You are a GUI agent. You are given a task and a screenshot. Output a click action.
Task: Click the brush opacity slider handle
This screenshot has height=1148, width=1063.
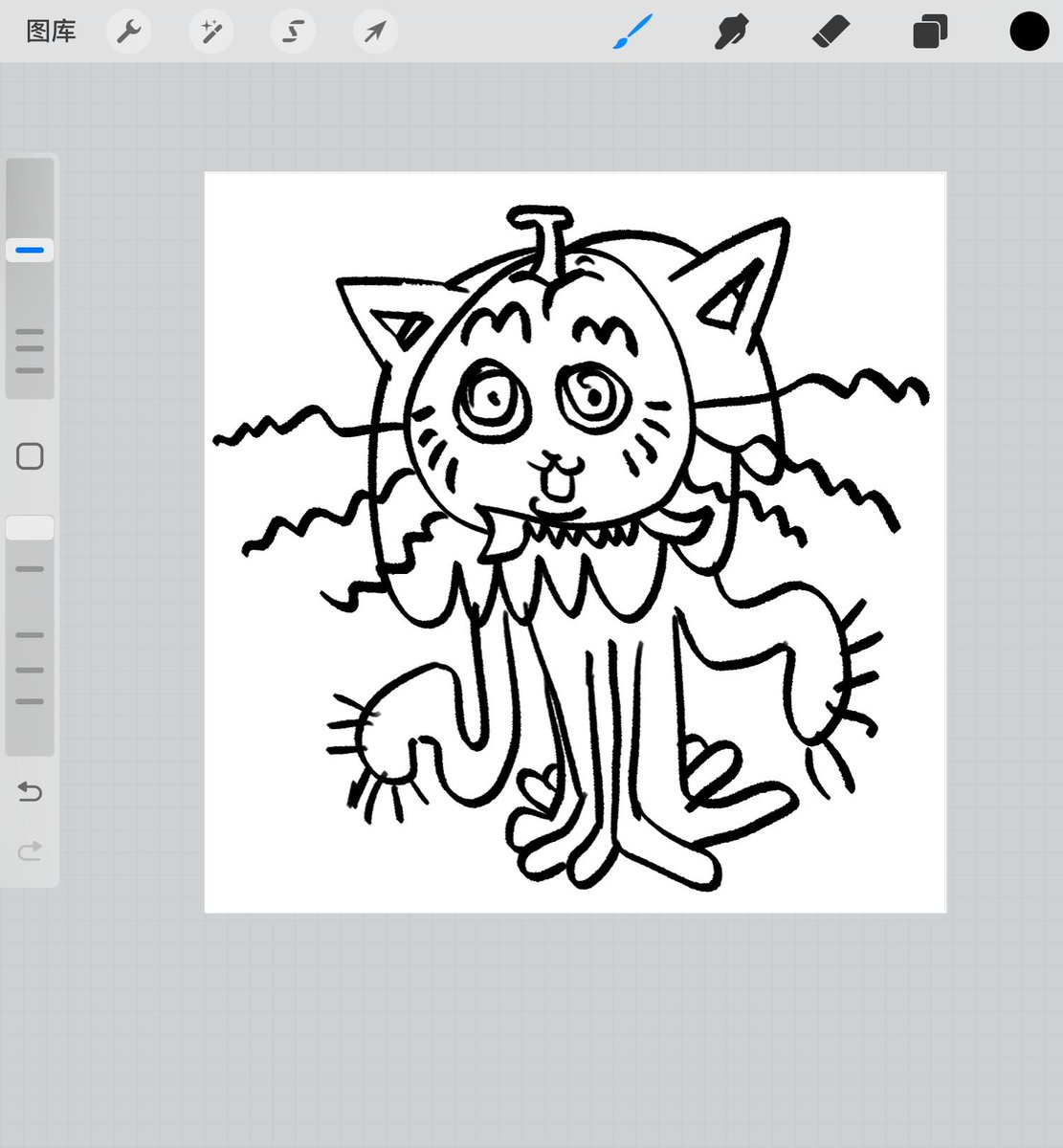coord(30,528)
